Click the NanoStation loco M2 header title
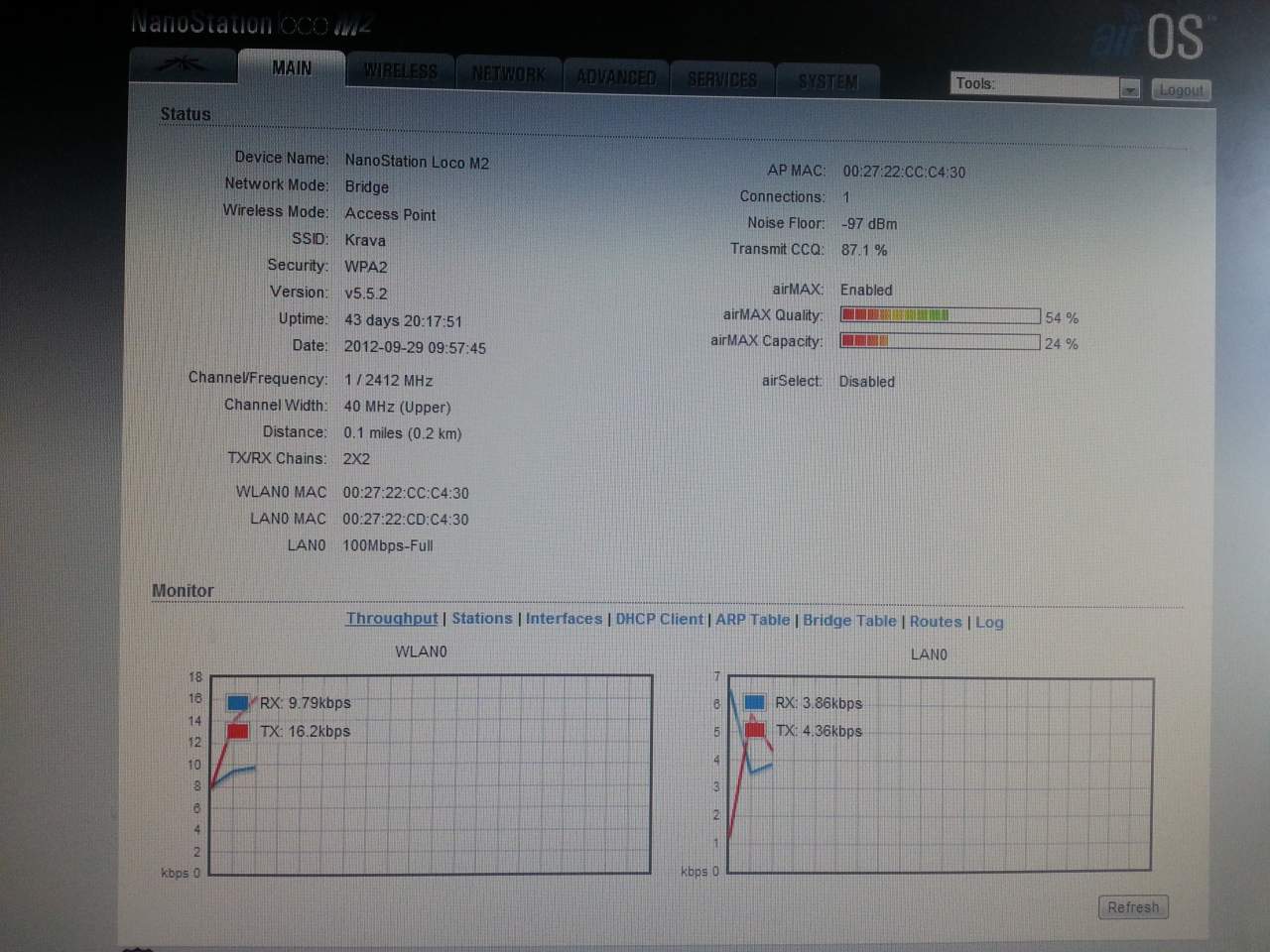 coord(252,22)
